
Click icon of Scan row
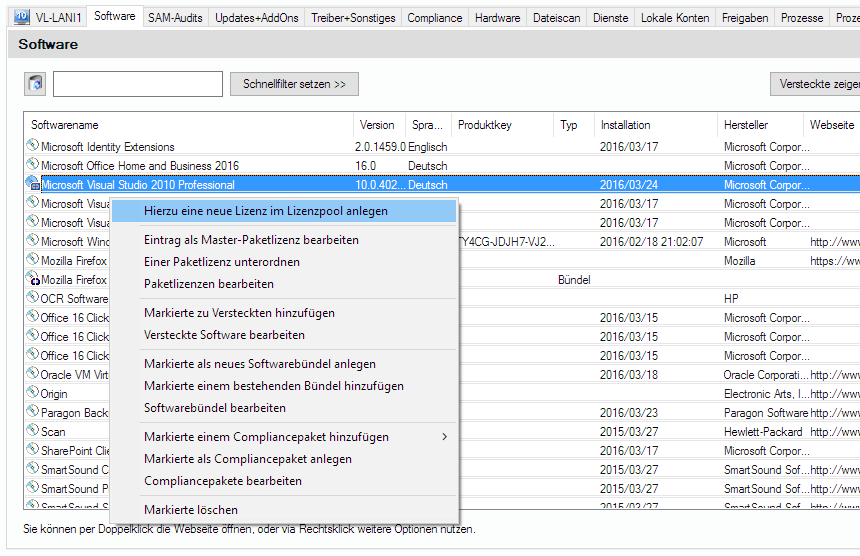click(33, 430)
